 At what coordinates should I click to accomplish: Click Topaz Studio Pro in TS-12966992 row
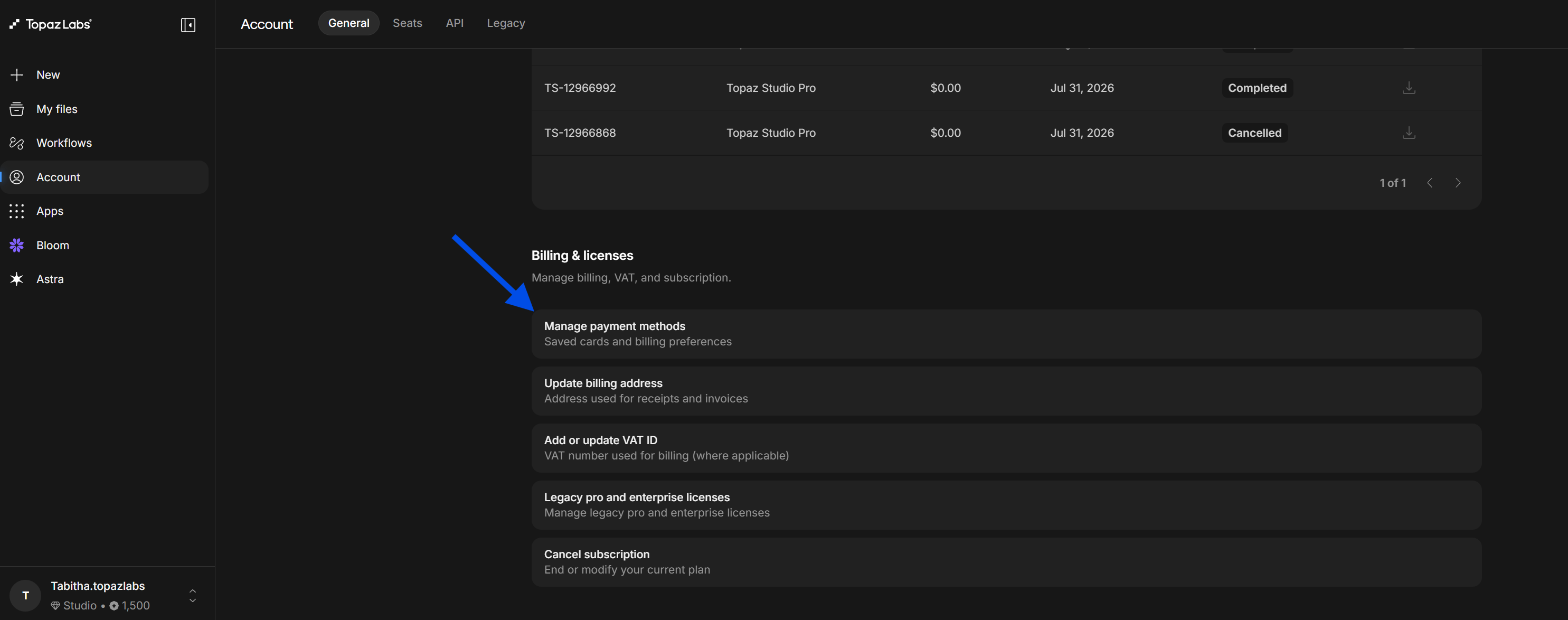coord(771,88)
